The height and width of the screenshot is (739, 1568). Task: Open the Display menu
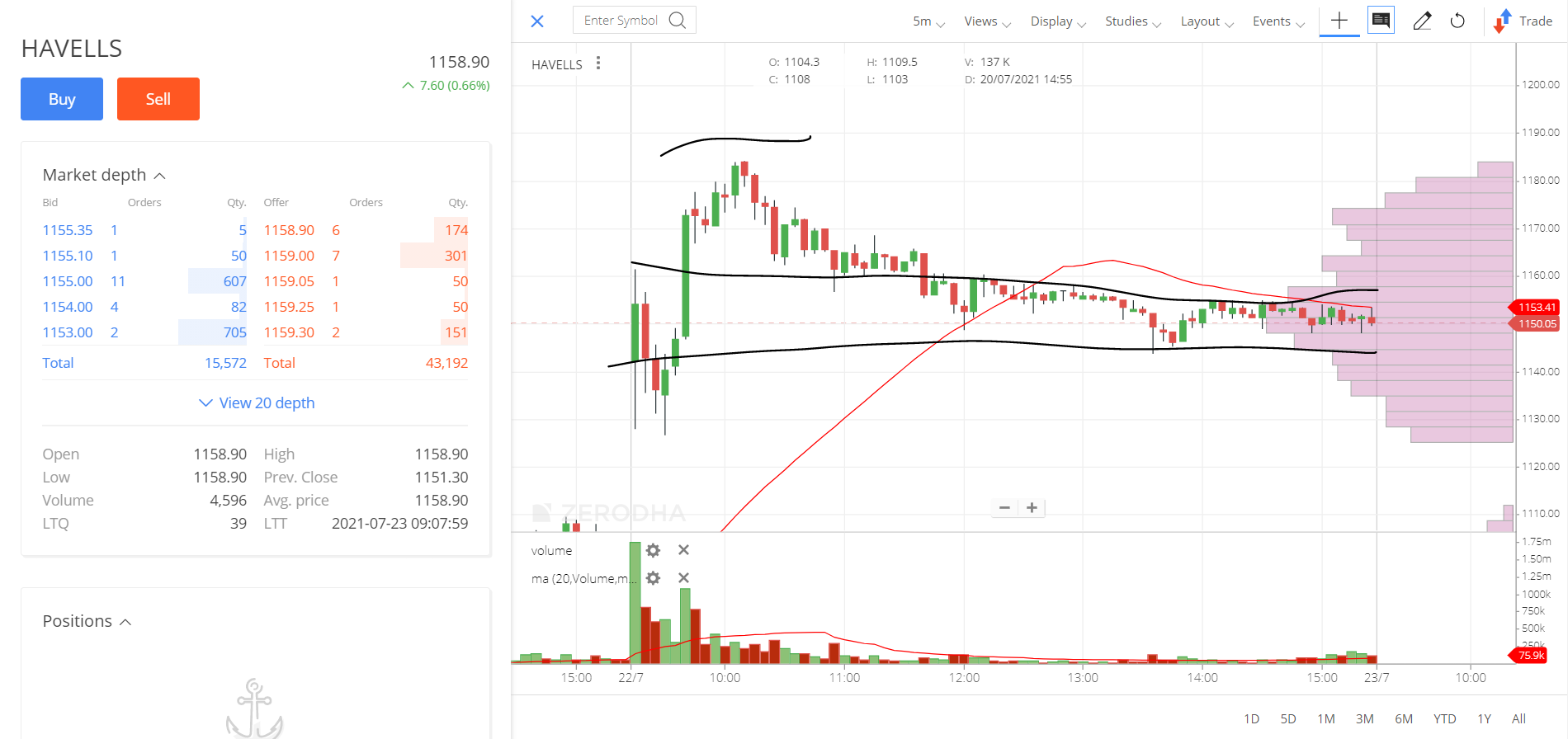point(1058,21)
